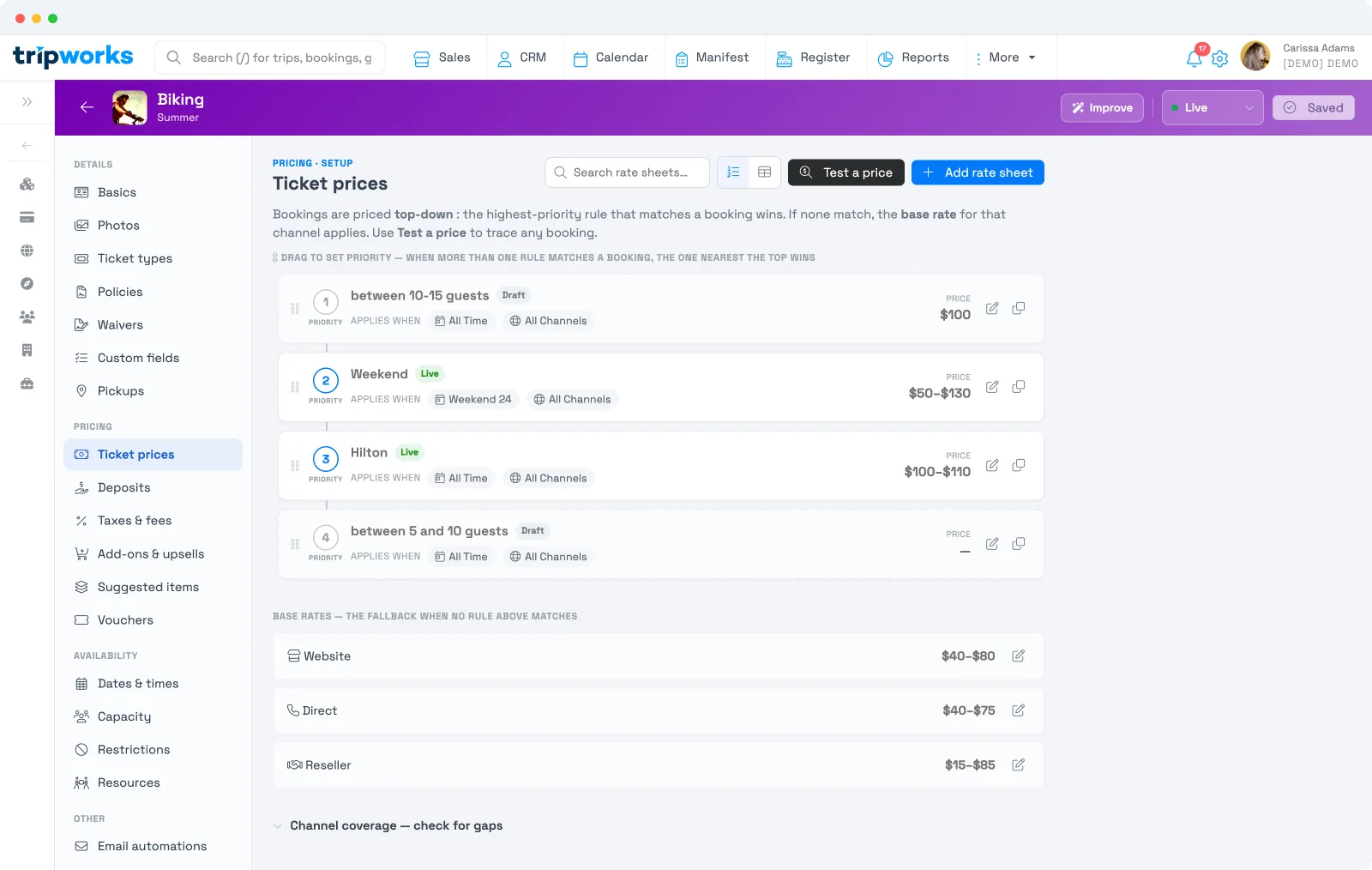Grab drag handle of 'between 10-15 guests' rule

tap(295, 308)
